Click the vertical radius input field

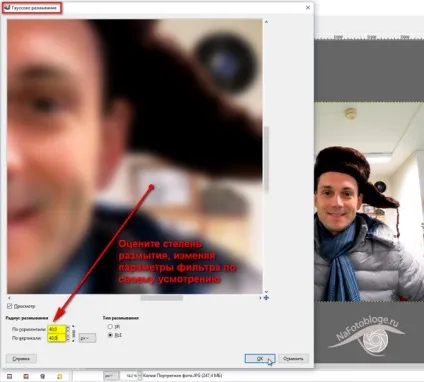(57, 338)
